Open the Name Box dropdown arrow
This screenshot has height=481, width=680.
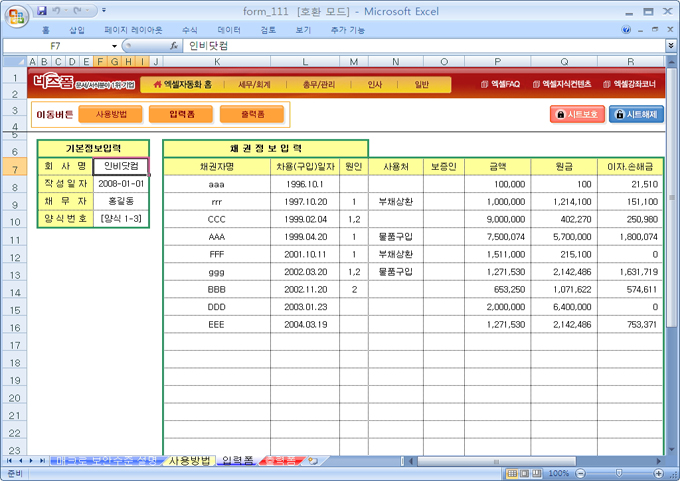115,46
